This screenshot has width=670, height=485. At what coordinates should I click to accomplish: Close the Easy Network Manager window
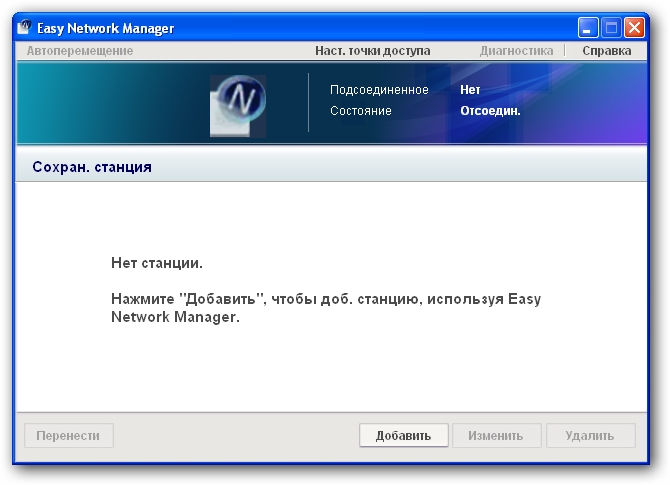click(x=635, y=28)
